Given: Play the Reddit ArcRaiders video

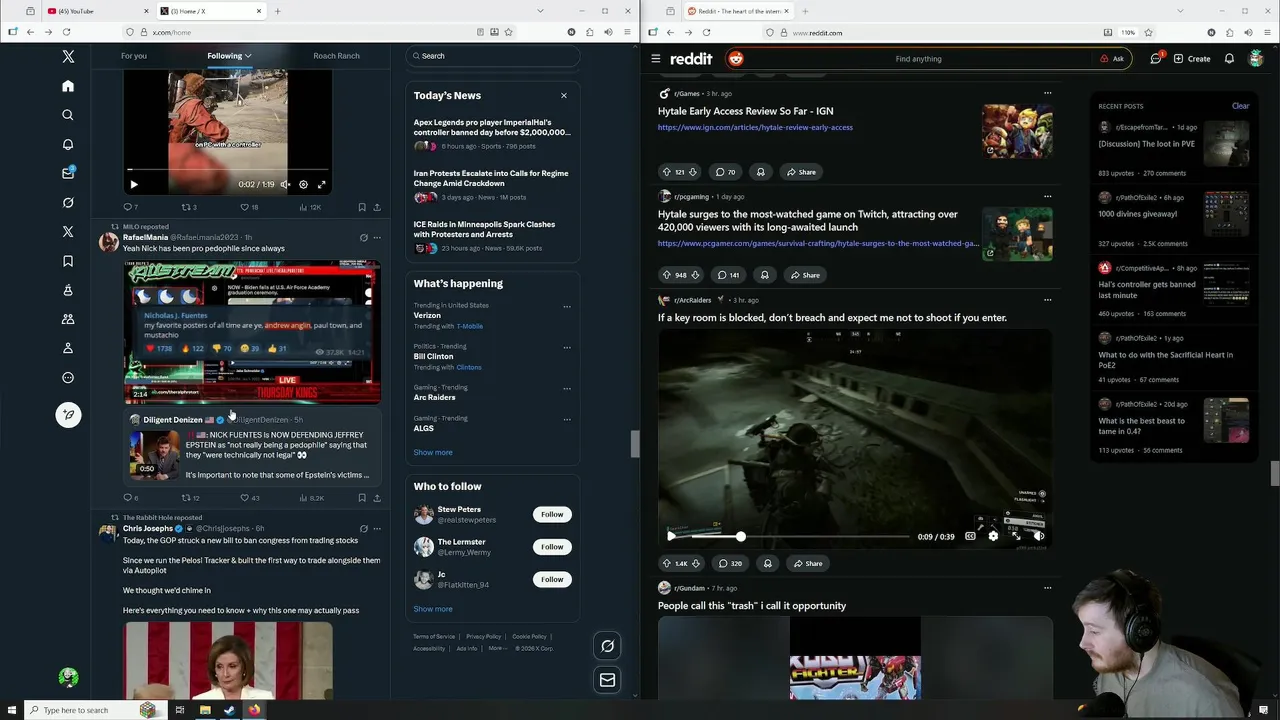Looking at the screenshot, I should [x=671, y=536].
